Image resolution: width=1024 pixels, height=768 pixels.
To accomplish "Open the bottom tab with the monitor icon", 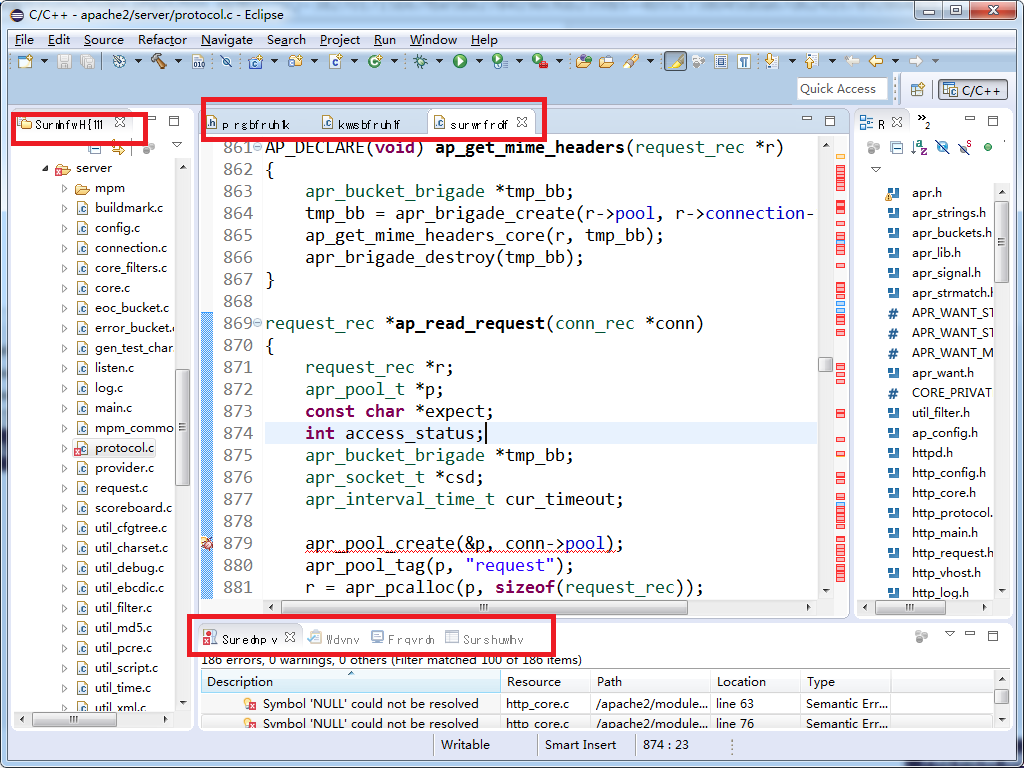I will pyautogui.click(x=402, y=639).
